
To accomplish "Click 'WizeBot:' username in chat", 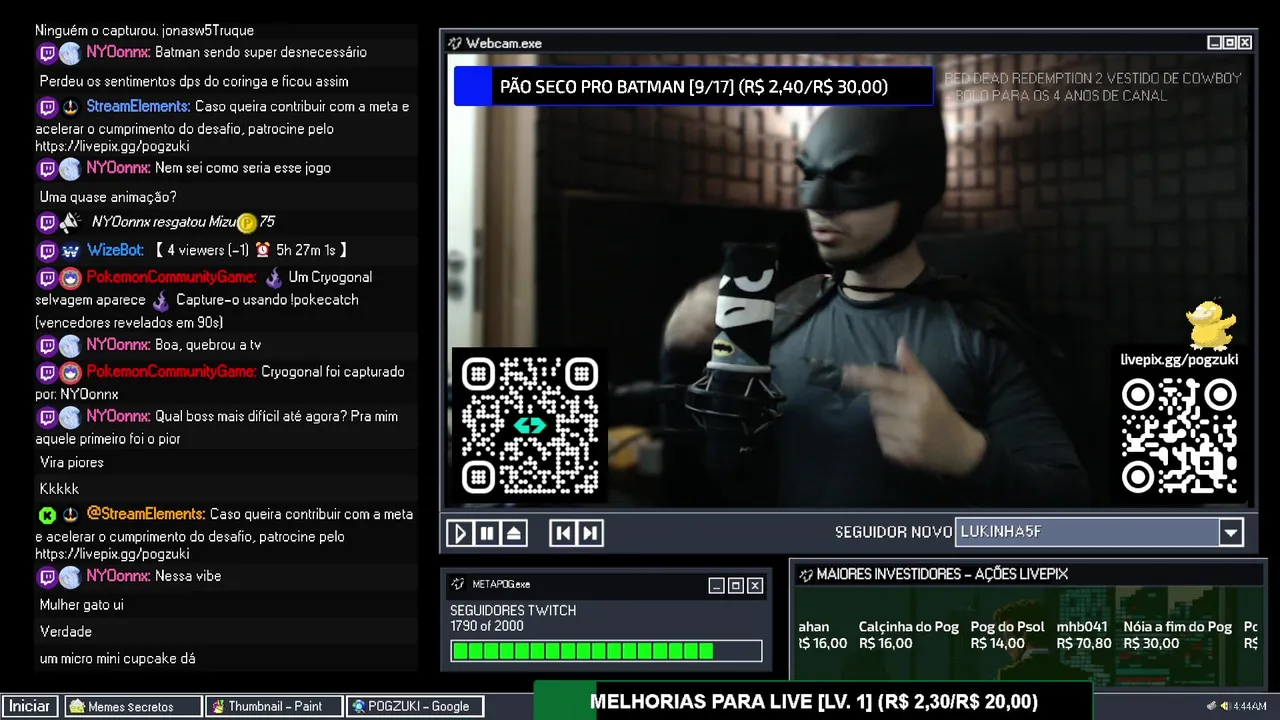I will point(115,250).
